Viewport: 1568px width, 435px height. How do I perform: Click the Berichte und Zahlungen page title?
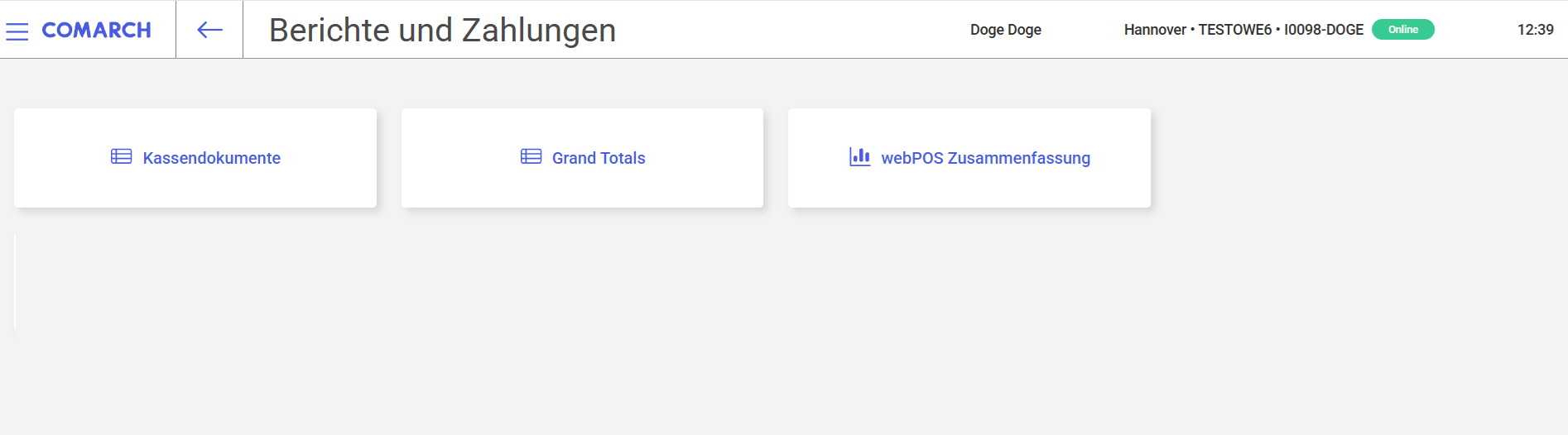(x=443, y=31)
